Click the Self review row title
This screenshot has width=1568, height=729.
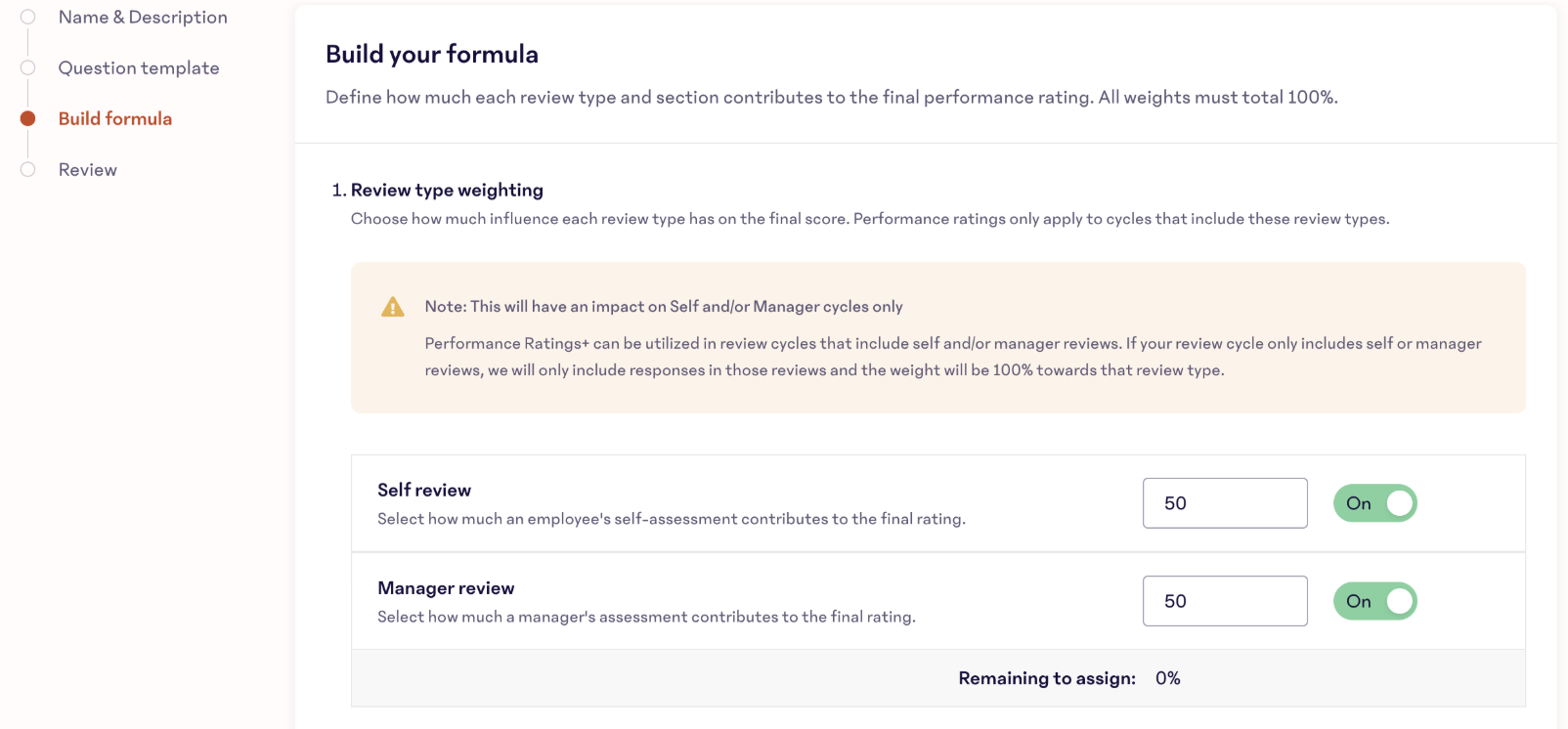pyautogui.click(x=424, y=491)
